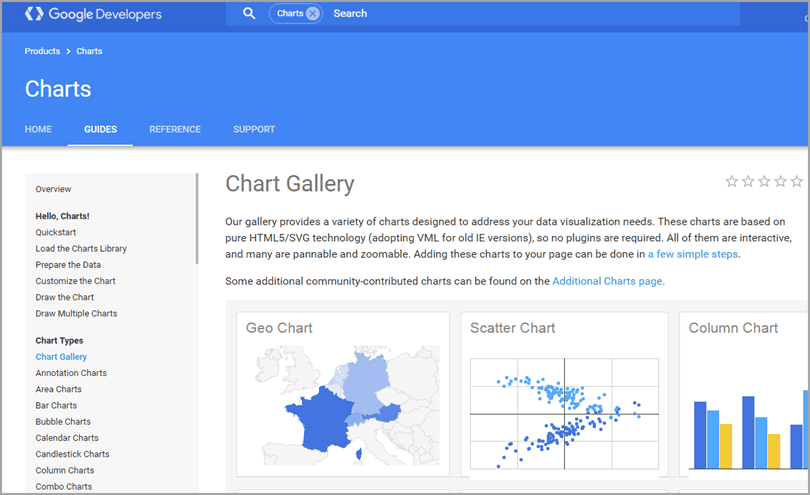Open Annotation Charts in sidebar

71,373
